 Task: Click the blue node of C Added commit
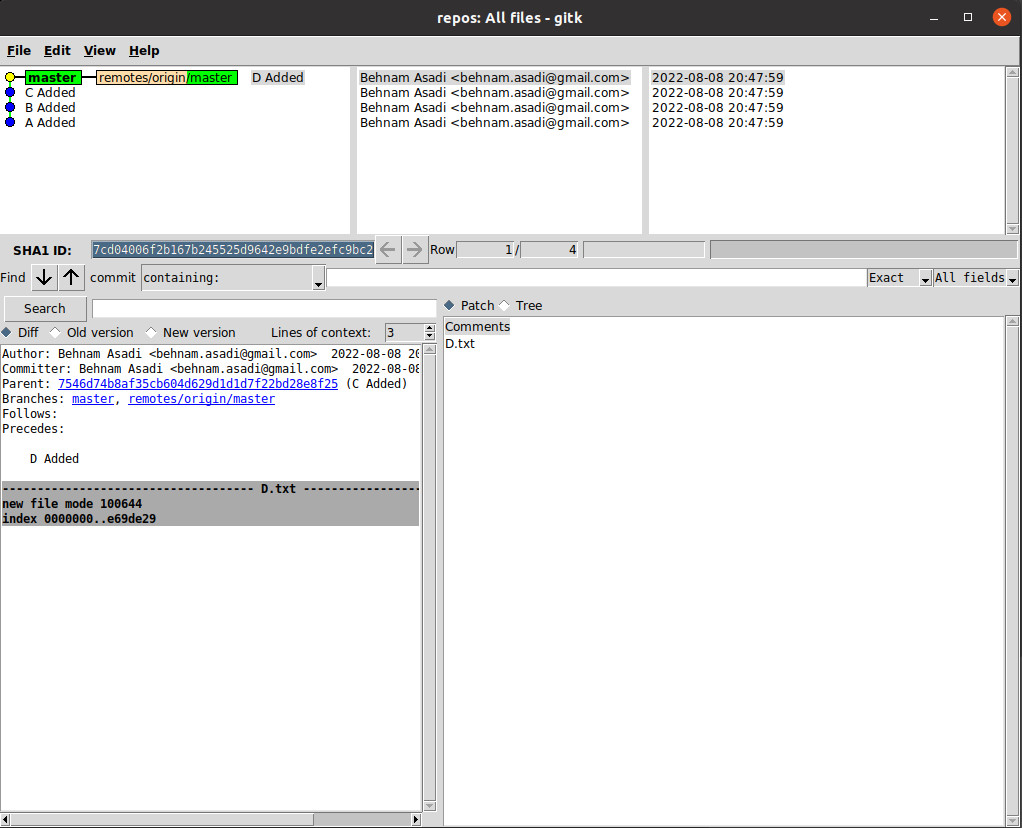tap(10, 93)
